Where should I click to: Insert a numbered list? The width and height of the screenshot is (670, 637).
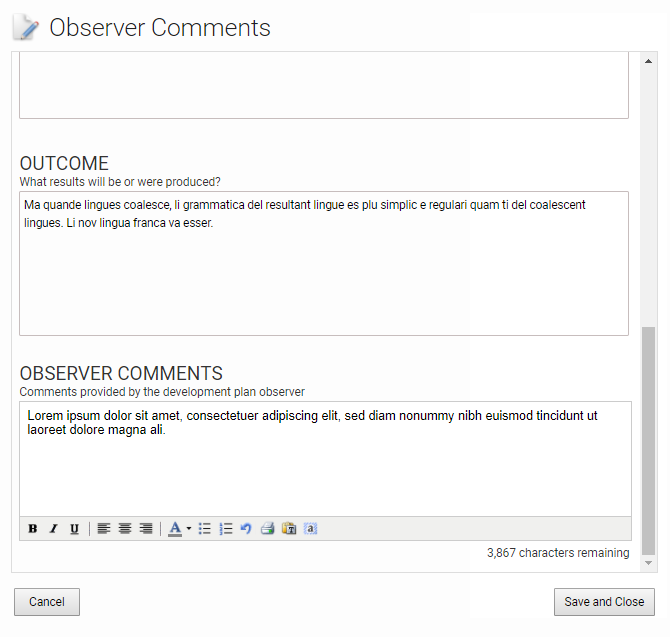(226, 528)
